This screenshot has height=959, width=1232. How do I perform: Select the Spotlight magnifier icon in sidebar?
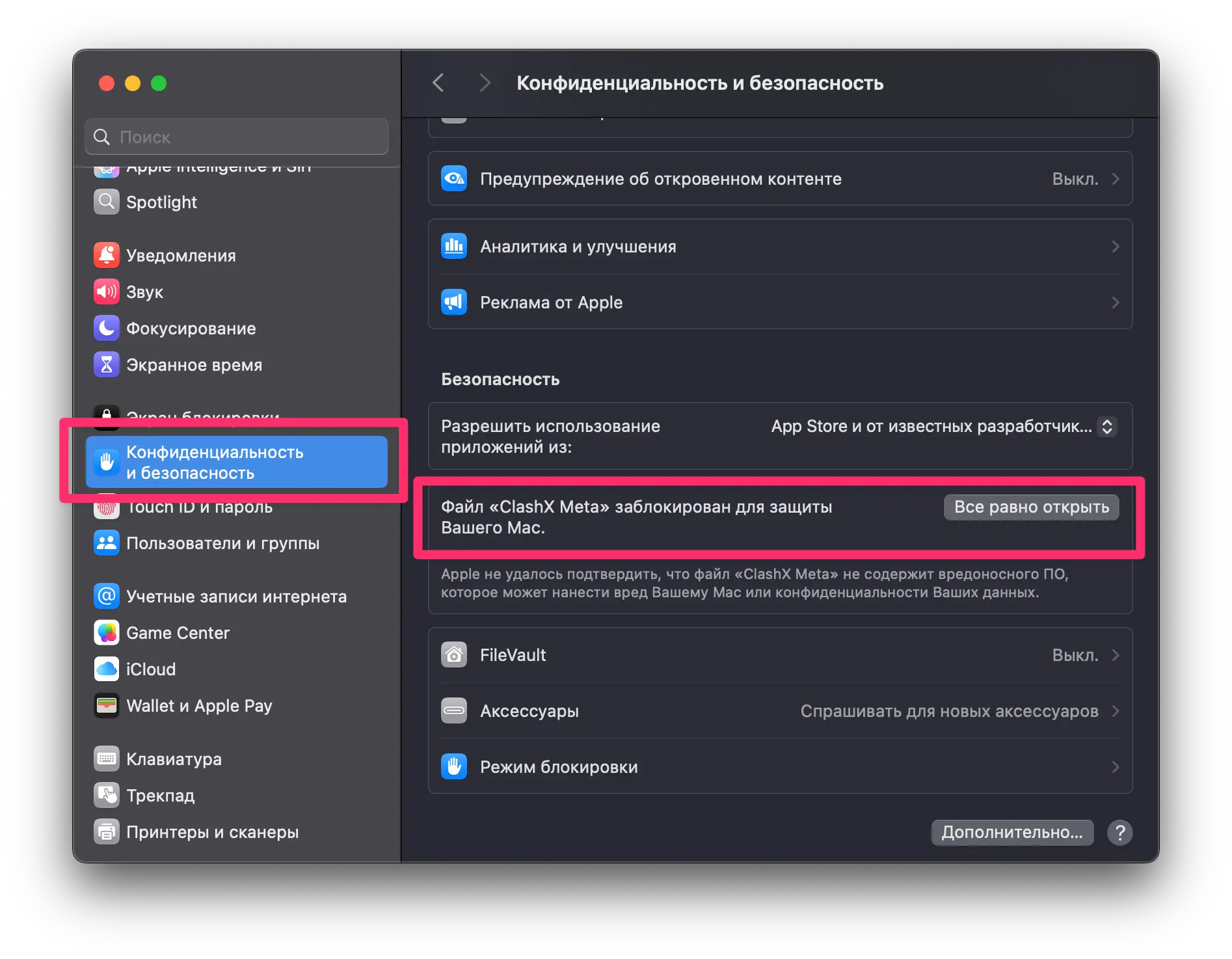(x=106, y=202)
